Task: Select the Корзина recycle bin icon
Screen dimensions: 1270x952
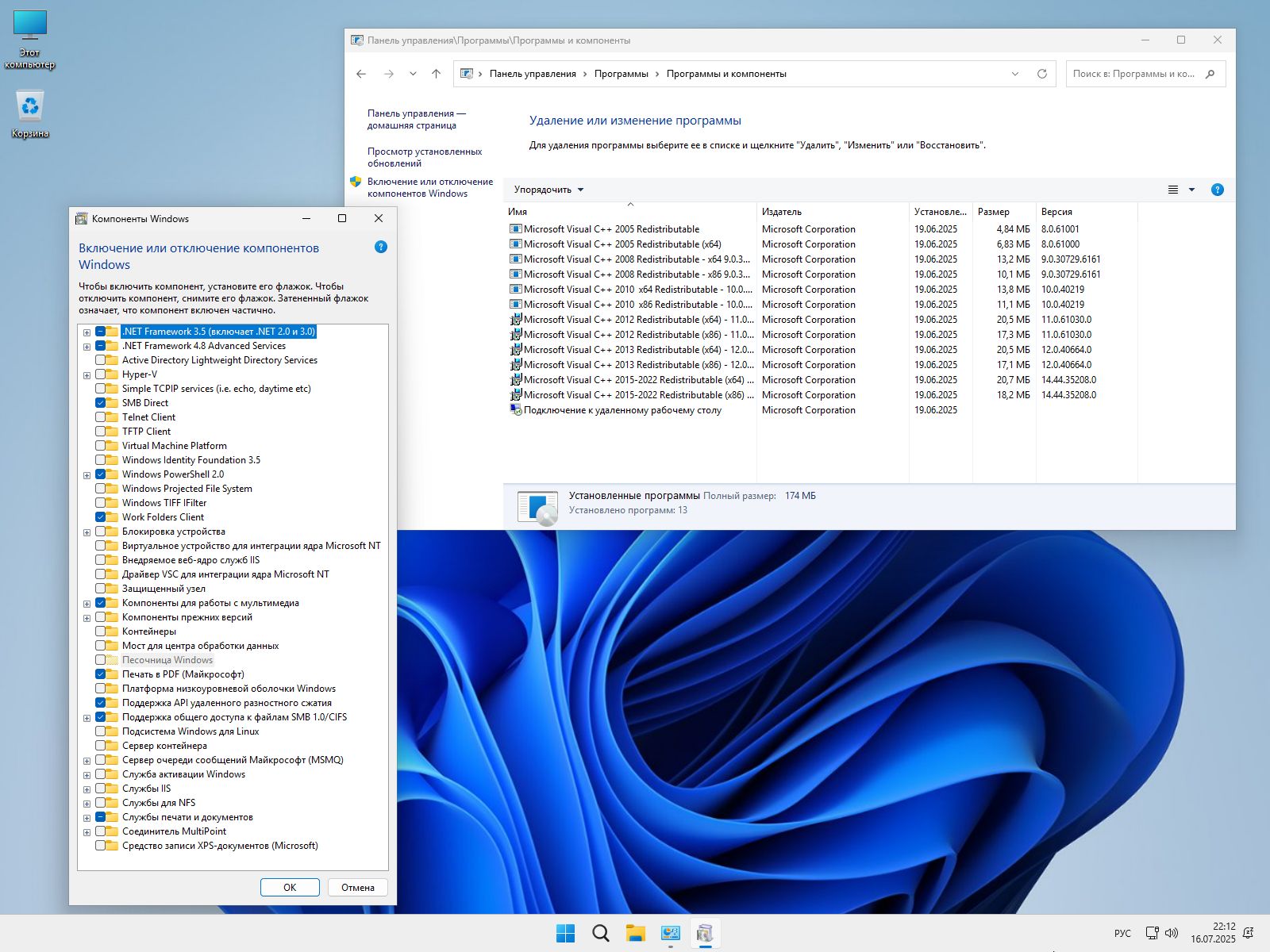Action: tap(30, 114)
